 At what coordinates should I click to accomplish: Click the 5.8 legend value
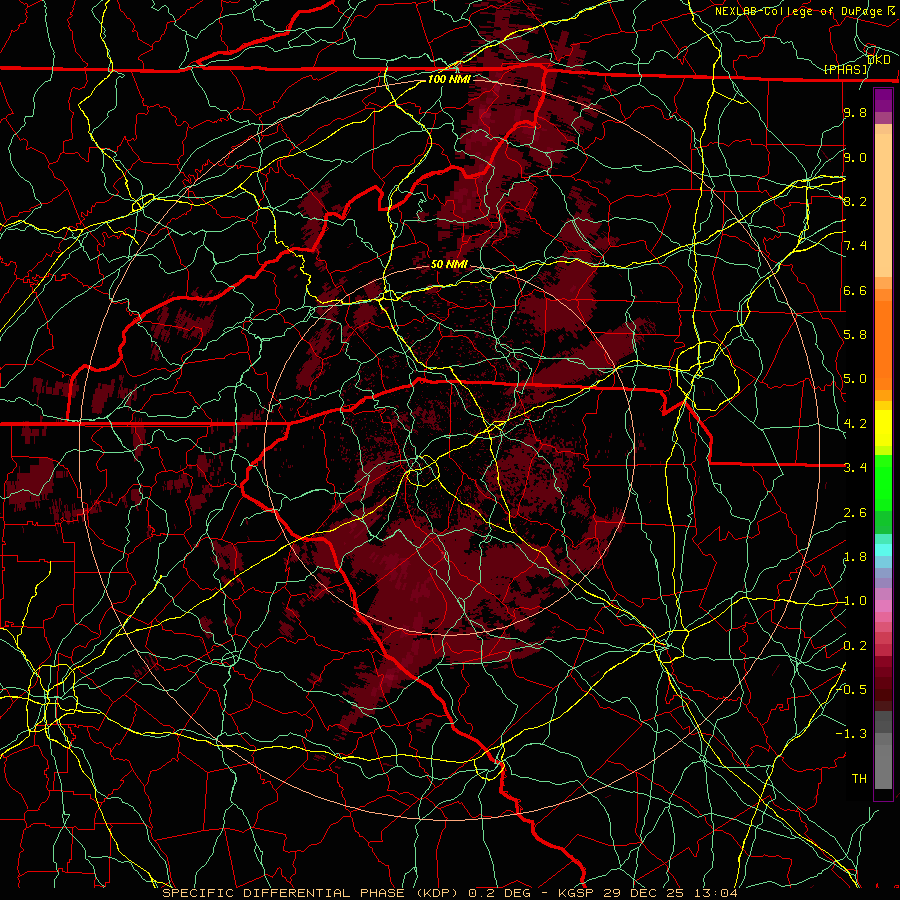click(x=855, y=335)
